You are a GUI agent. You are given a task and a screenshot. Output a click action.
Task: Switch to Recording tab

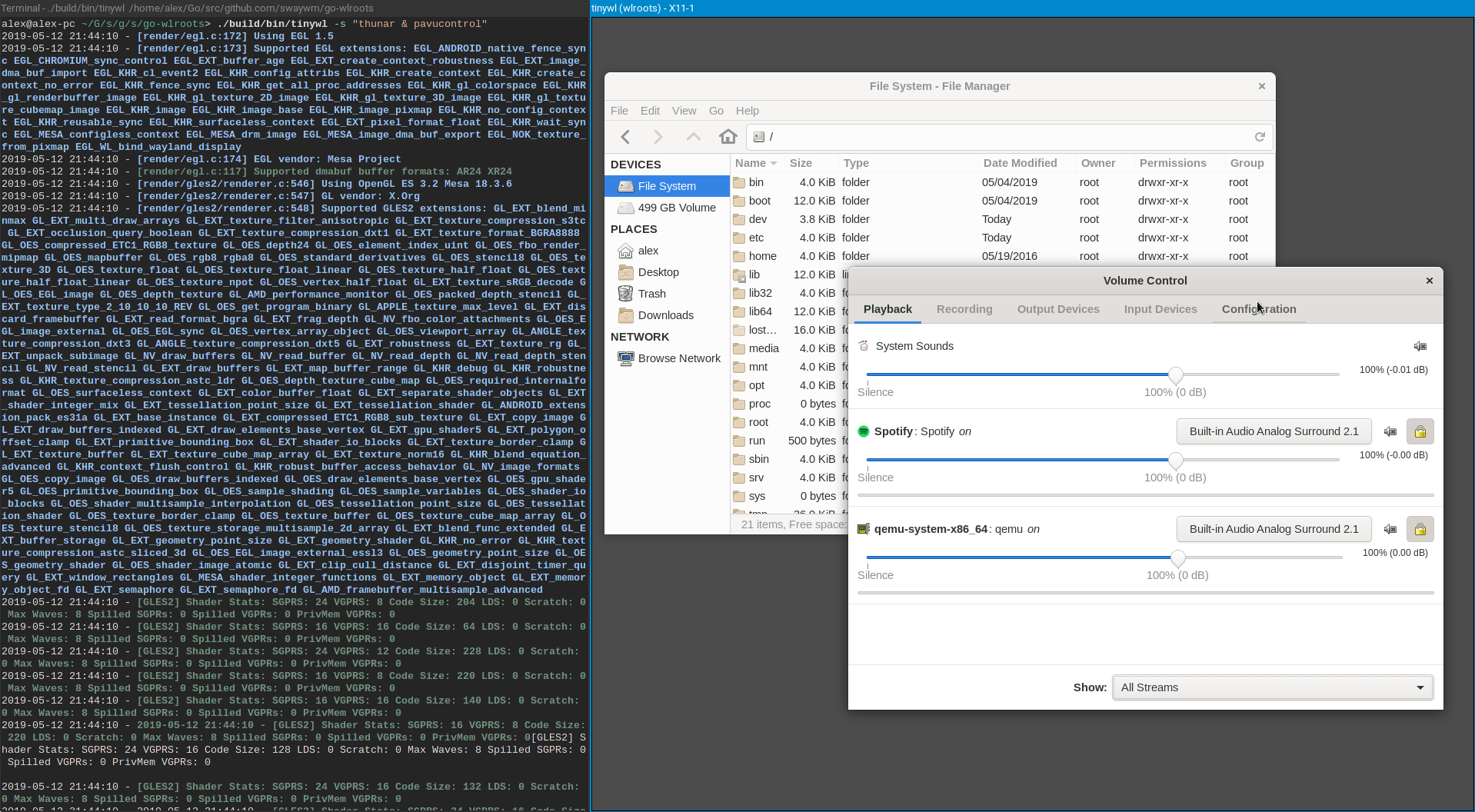[964, 309]
